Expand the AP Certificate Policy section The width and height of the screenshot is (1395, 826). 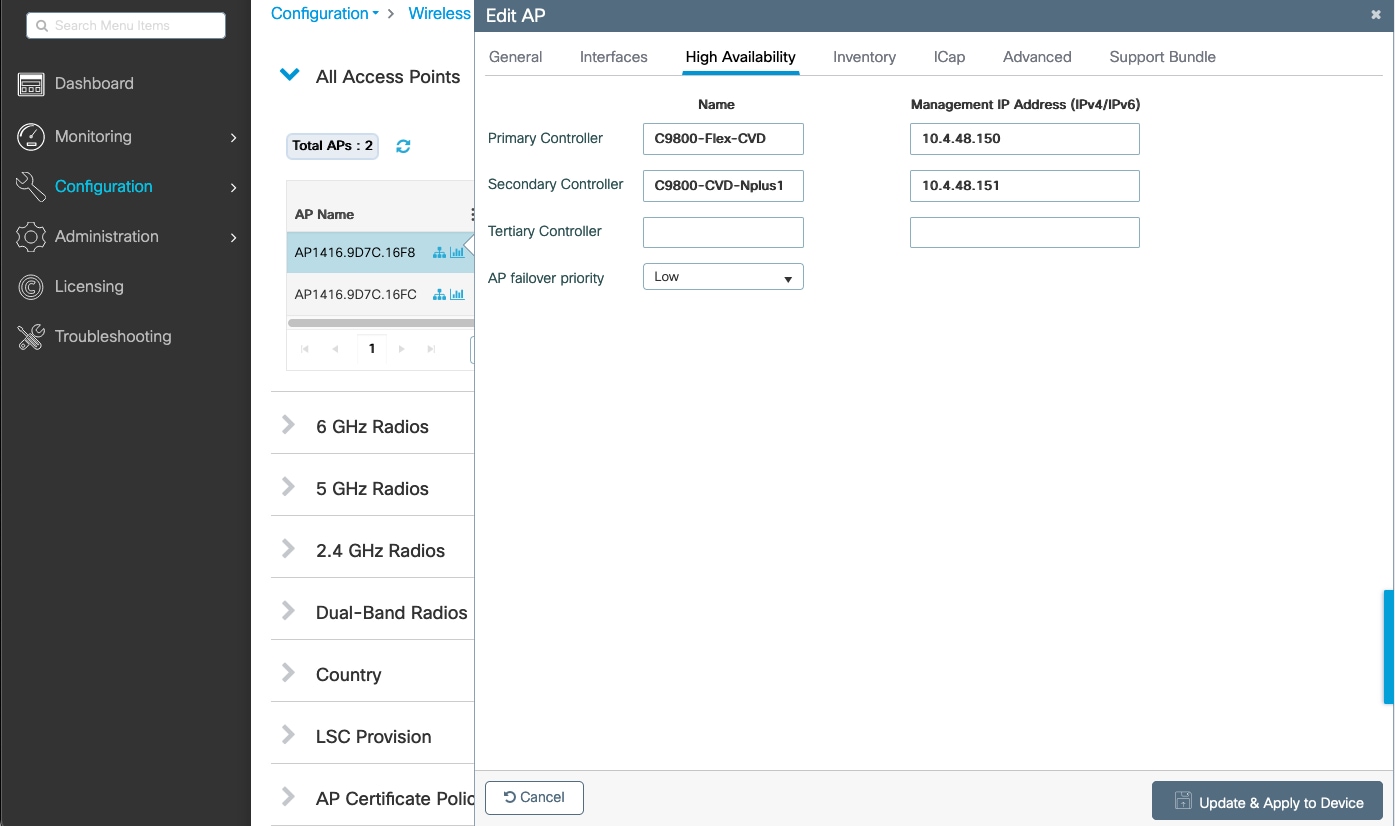289,797
